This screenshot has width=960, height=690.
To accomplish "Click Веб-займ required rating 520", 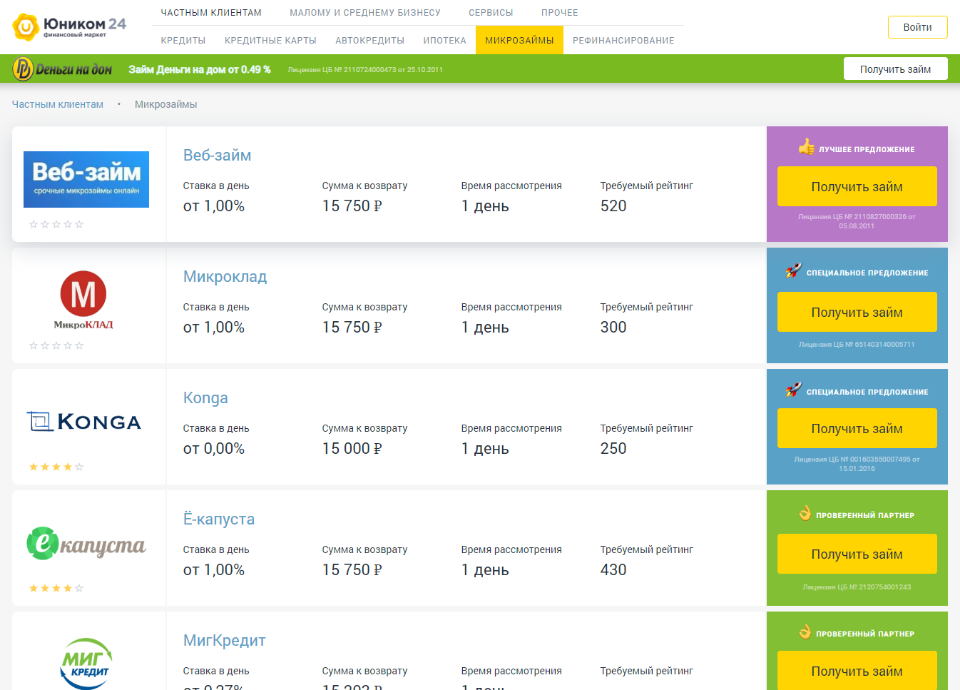I will pos(613,206).
